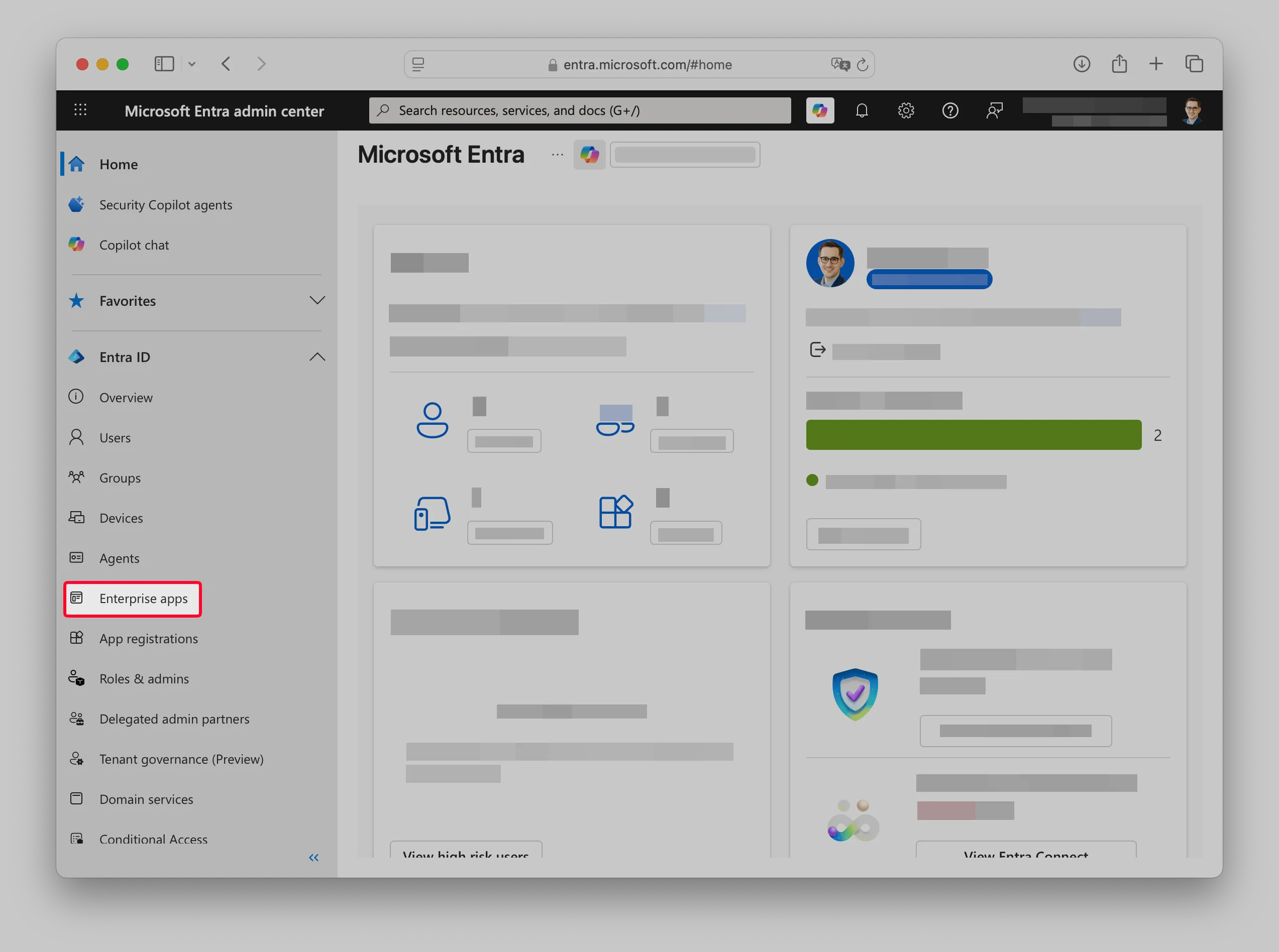Image resolution: width=1279 pixels, height=952 pixels.
Task: Open the notifications bell
Action: click(862, 110)
